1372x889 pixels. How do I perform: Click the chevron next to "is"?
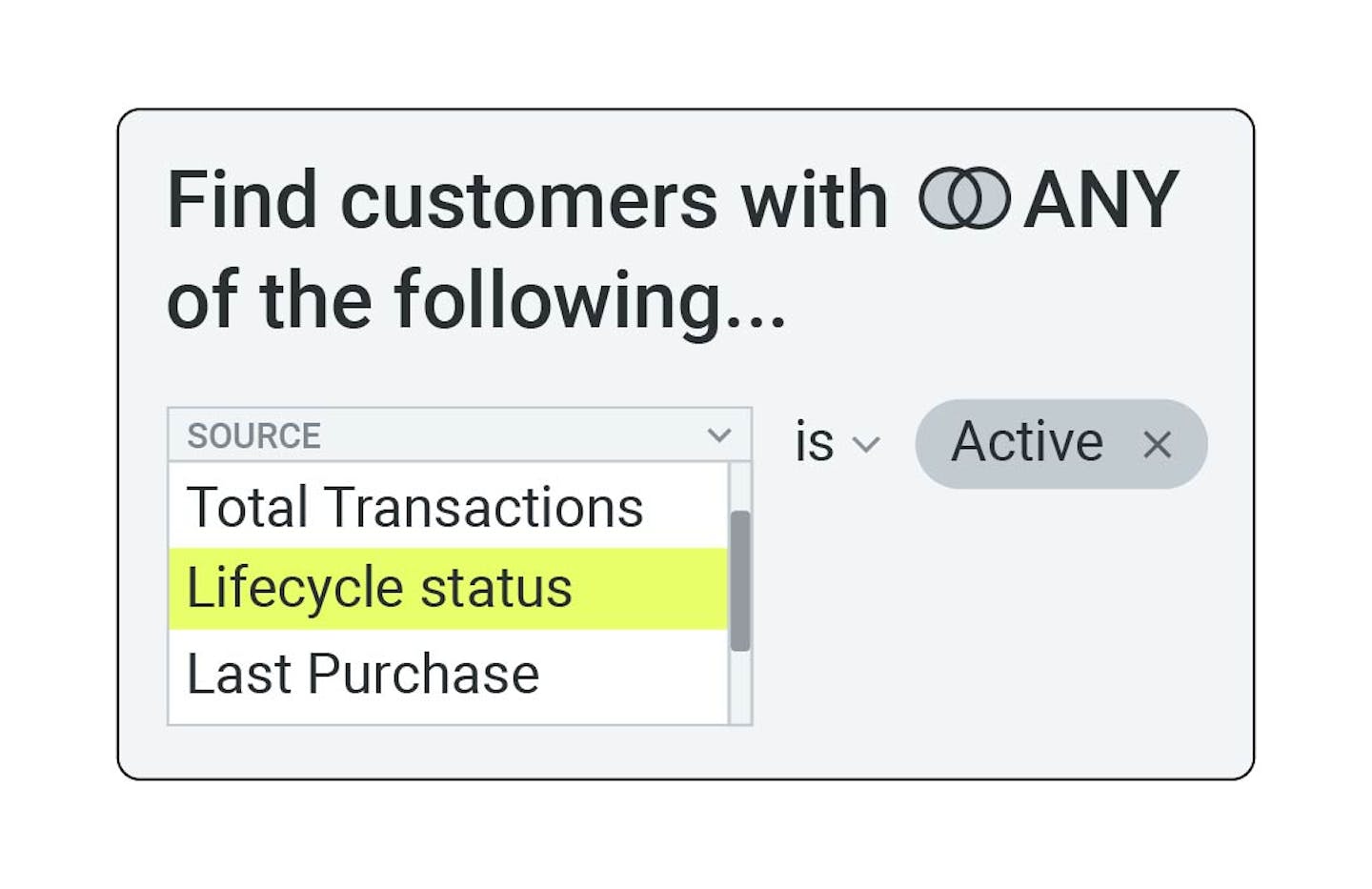(866, 444)
